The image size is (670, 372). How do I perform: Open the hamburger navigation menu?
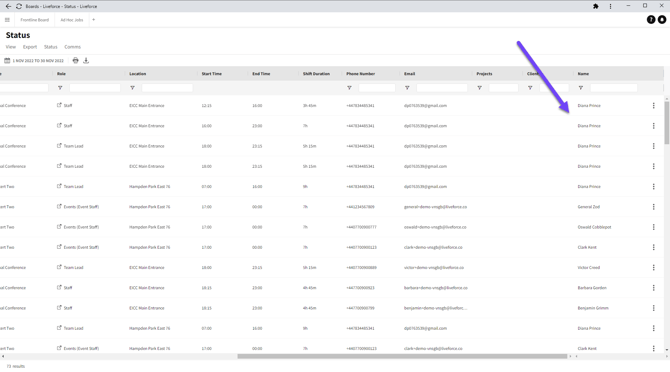(x=7, y=20)
